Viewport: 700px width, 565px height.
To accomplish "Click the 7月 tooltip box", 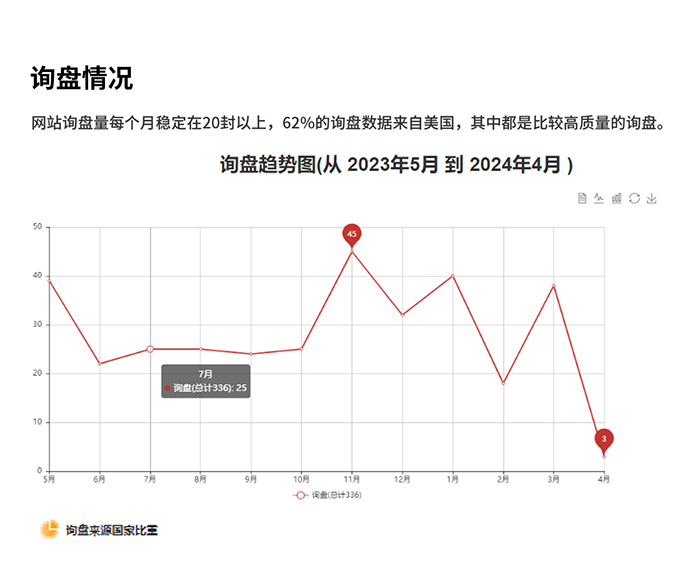I will click(205, 381).
